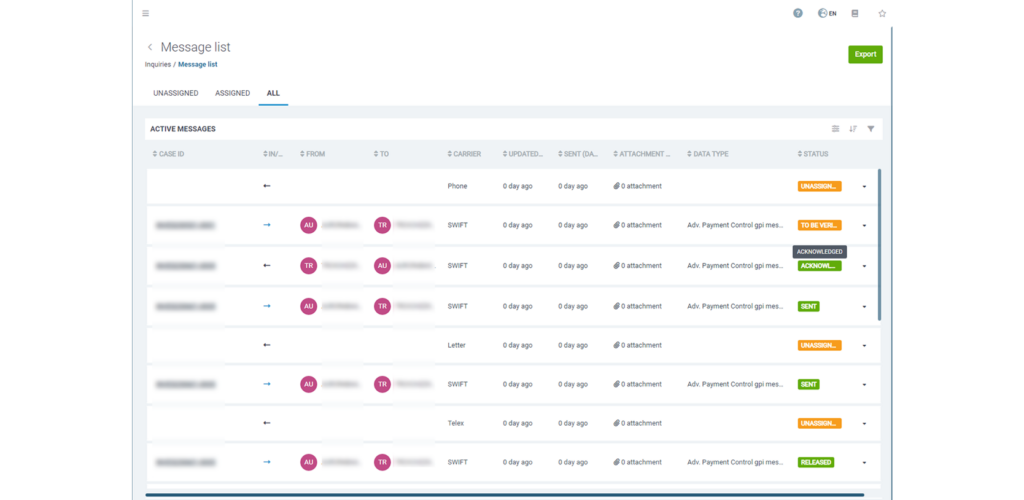The image size is (1024, 500).
Task: Open the EN language selector
Action: (827, 13)
